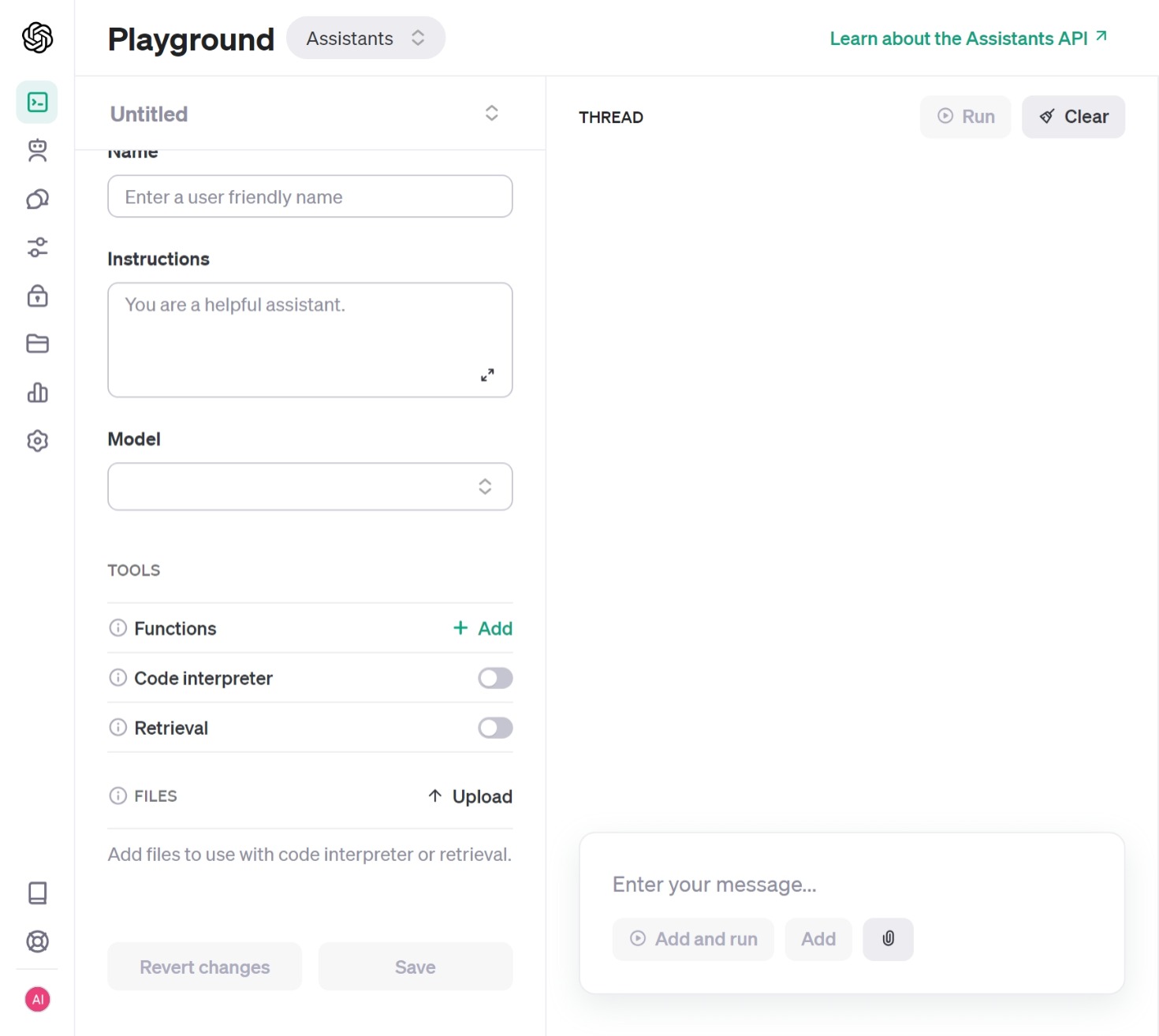1159x1036 pixels.
Task: Open the Assistants mode dropdown
Action: coord(366,38)
